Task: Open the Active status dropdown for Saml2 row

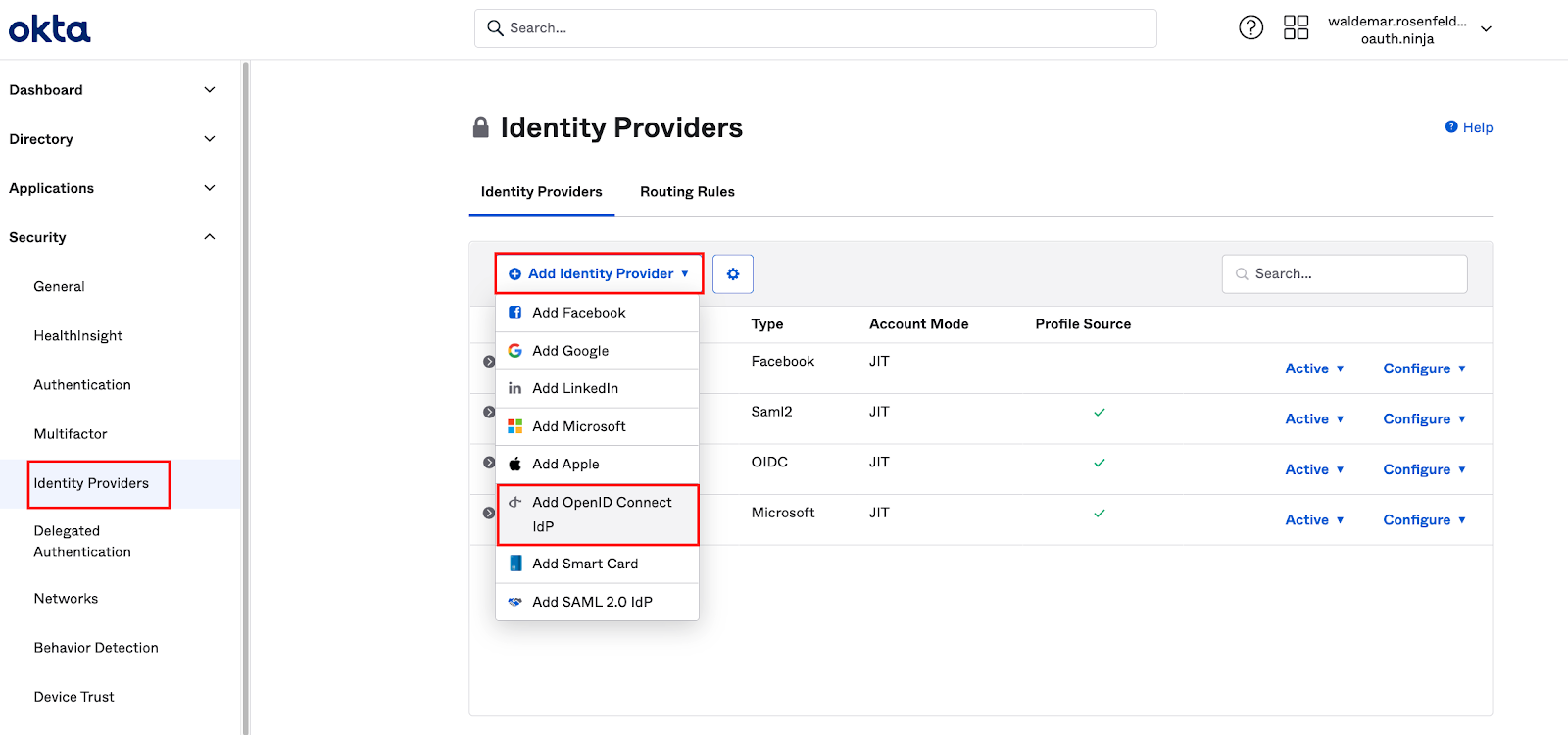Action: click(1314, 418)
